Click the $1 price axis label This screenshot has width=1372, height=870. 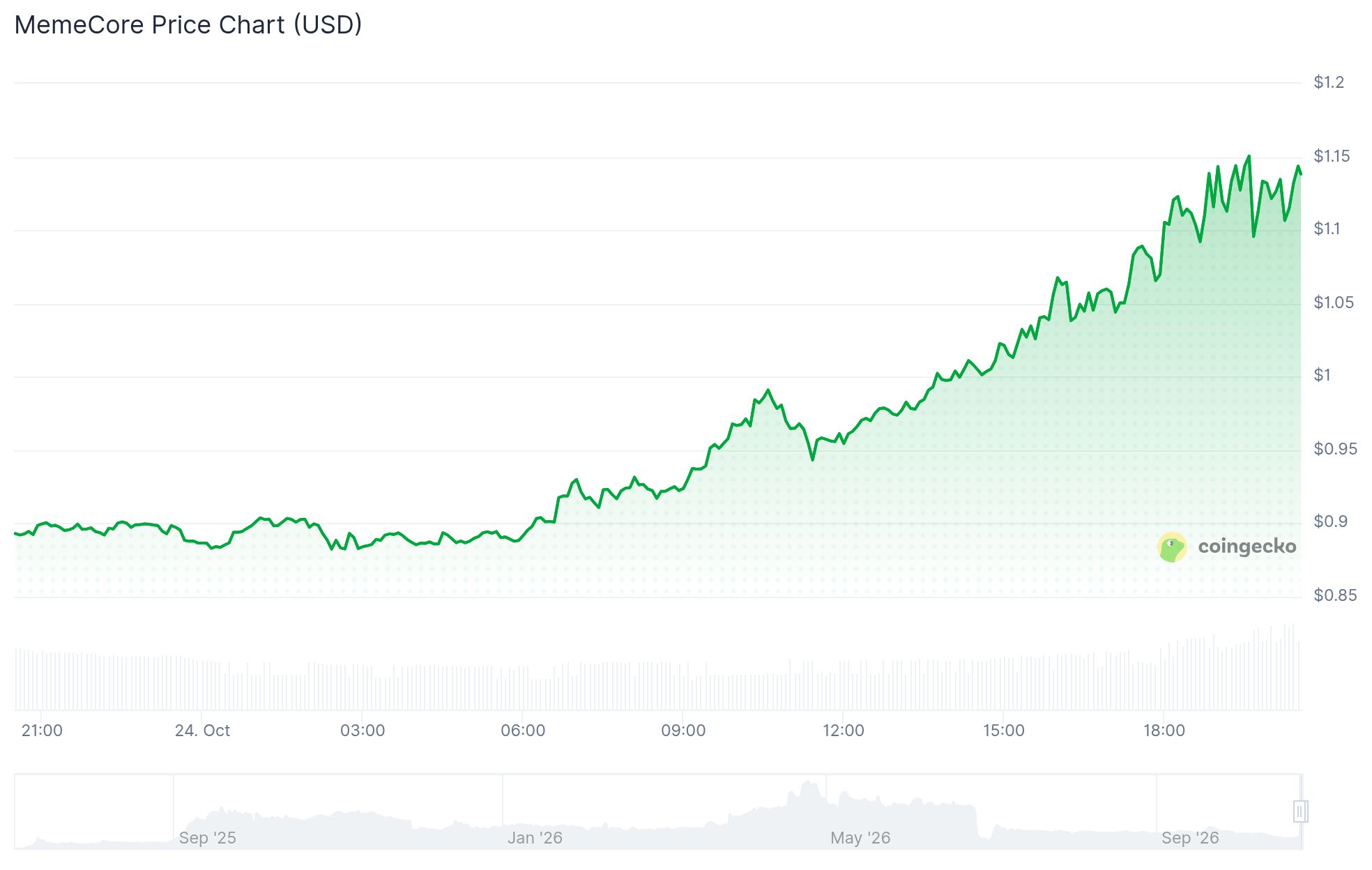click(1323, 375)
